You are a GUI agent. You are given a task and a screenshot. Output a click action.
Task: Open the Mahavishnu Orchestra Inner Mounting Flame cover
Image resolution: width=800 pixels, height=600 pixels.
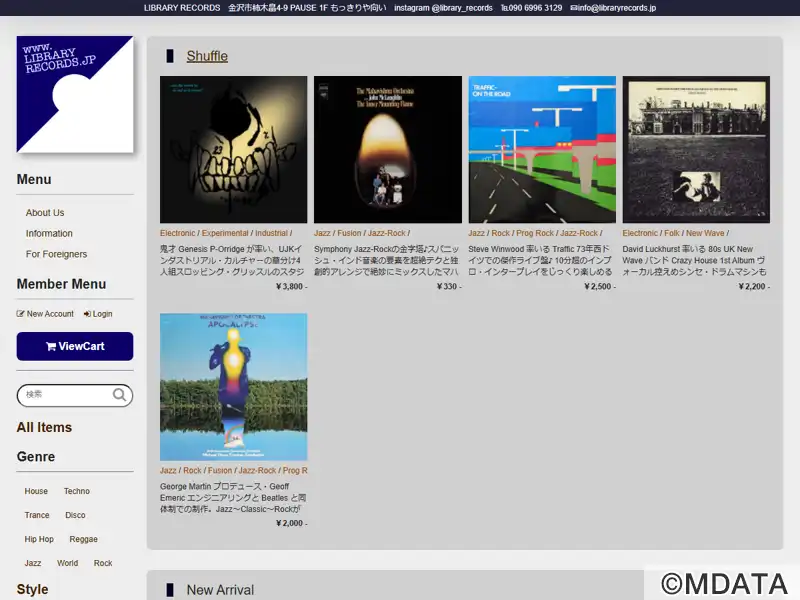tap(387, 149)
